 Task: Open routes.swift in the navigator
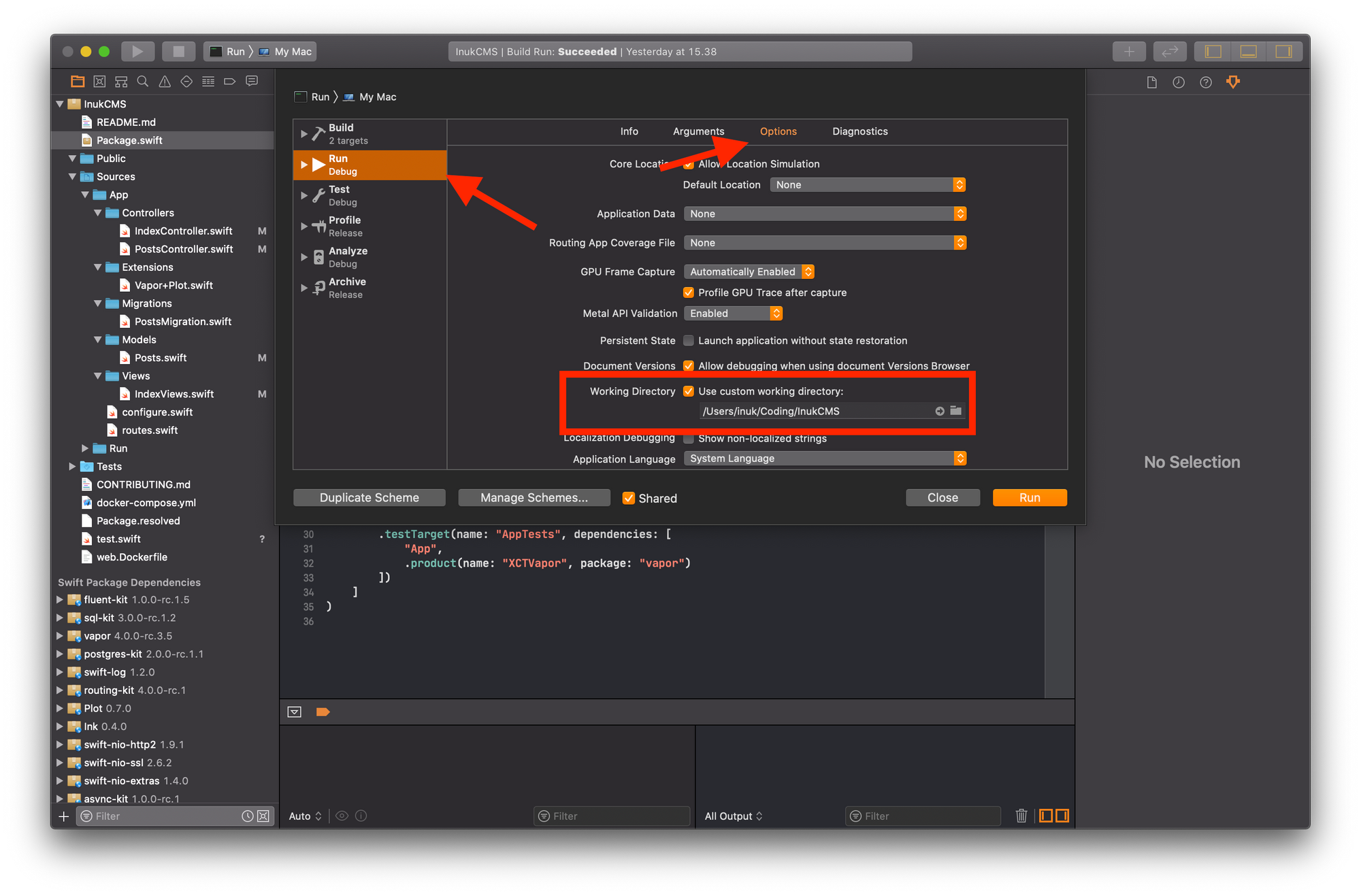[x=149, y=431]
